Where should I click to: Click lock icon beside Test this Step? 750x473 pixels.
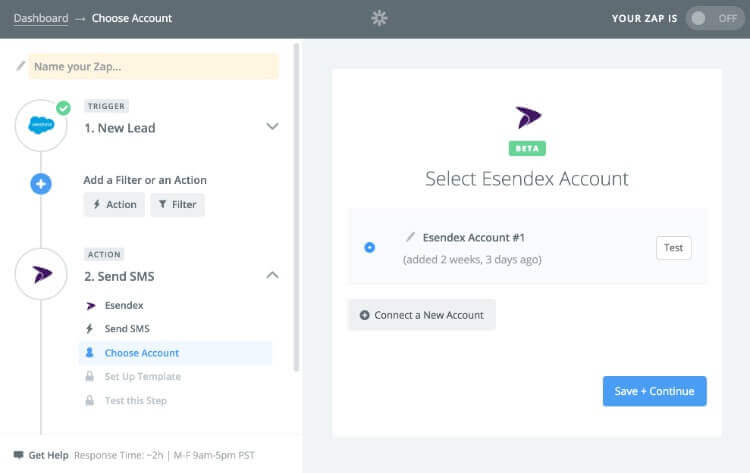[x=89, y=400]
